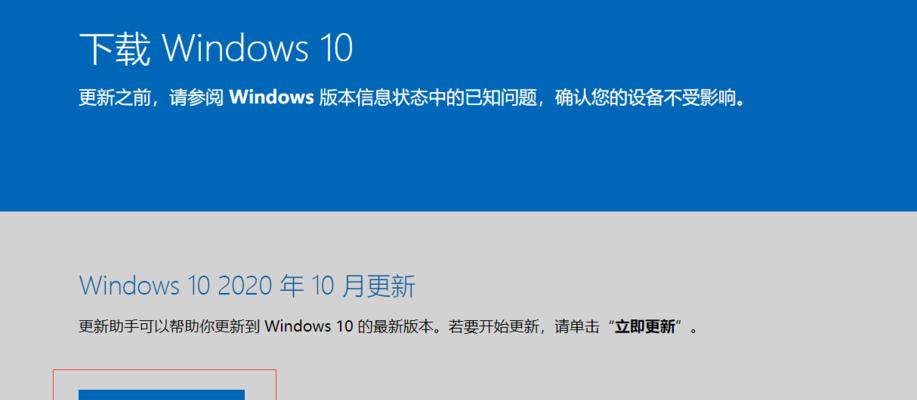Click the word Windows in the large title
917x400 pixels.
click(235, 49)
